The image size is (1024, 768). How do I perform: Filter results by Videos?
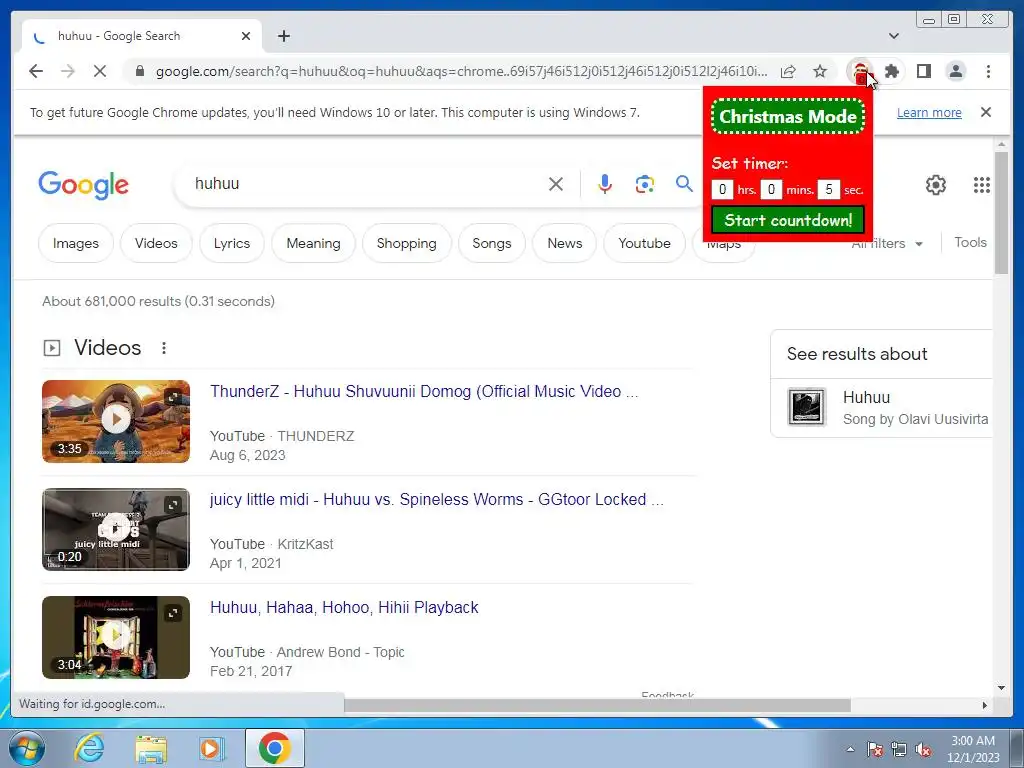156,243
